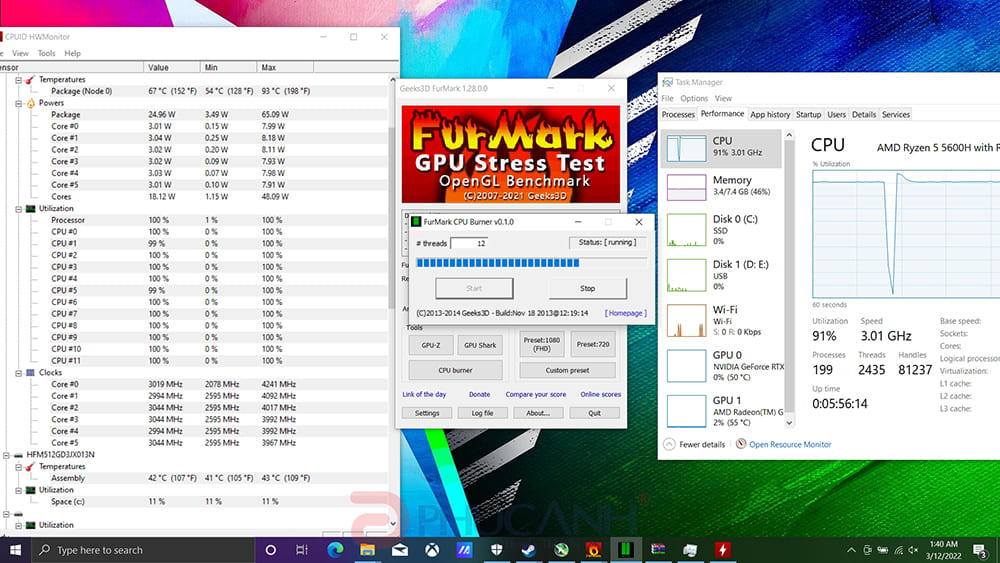This screenshot has width=1000, height=563.
Task: Open Resource Monitor from Task Manager
Action: 784,444
